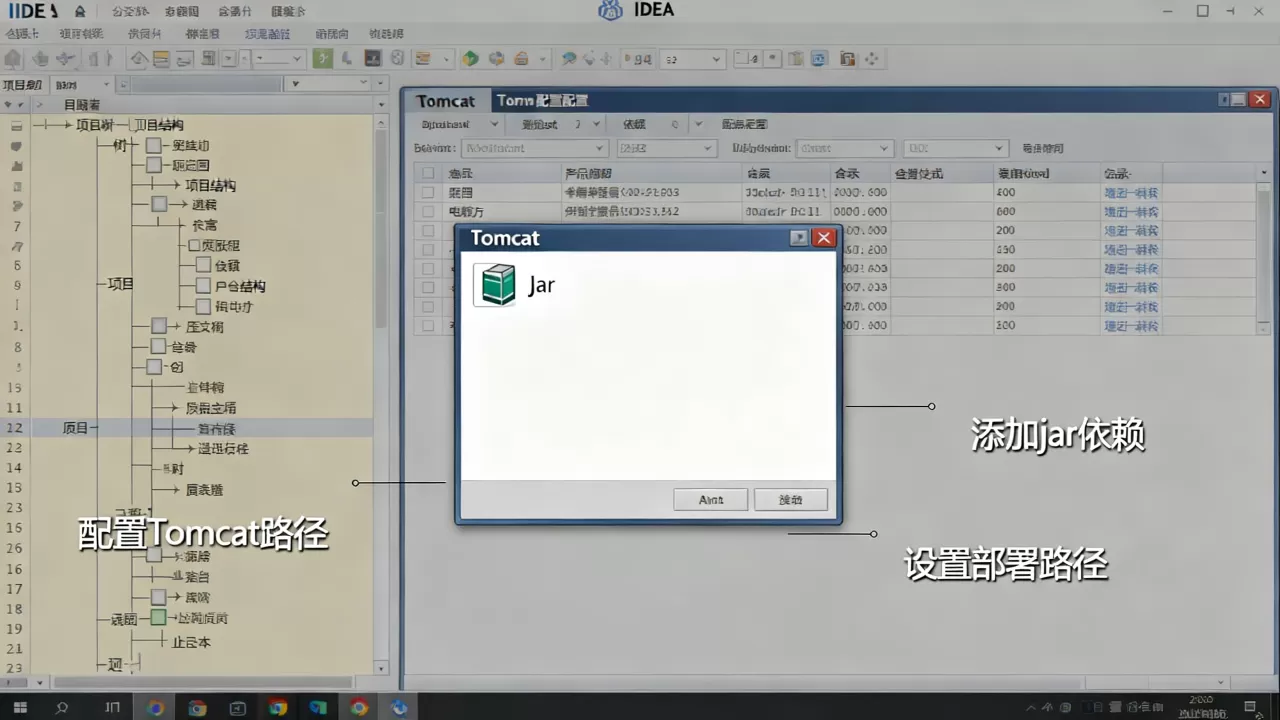This screenshot has width=1280, height=720.
Task: Open the blue link in the 350 row
Action: click(x=1131, y=249)
